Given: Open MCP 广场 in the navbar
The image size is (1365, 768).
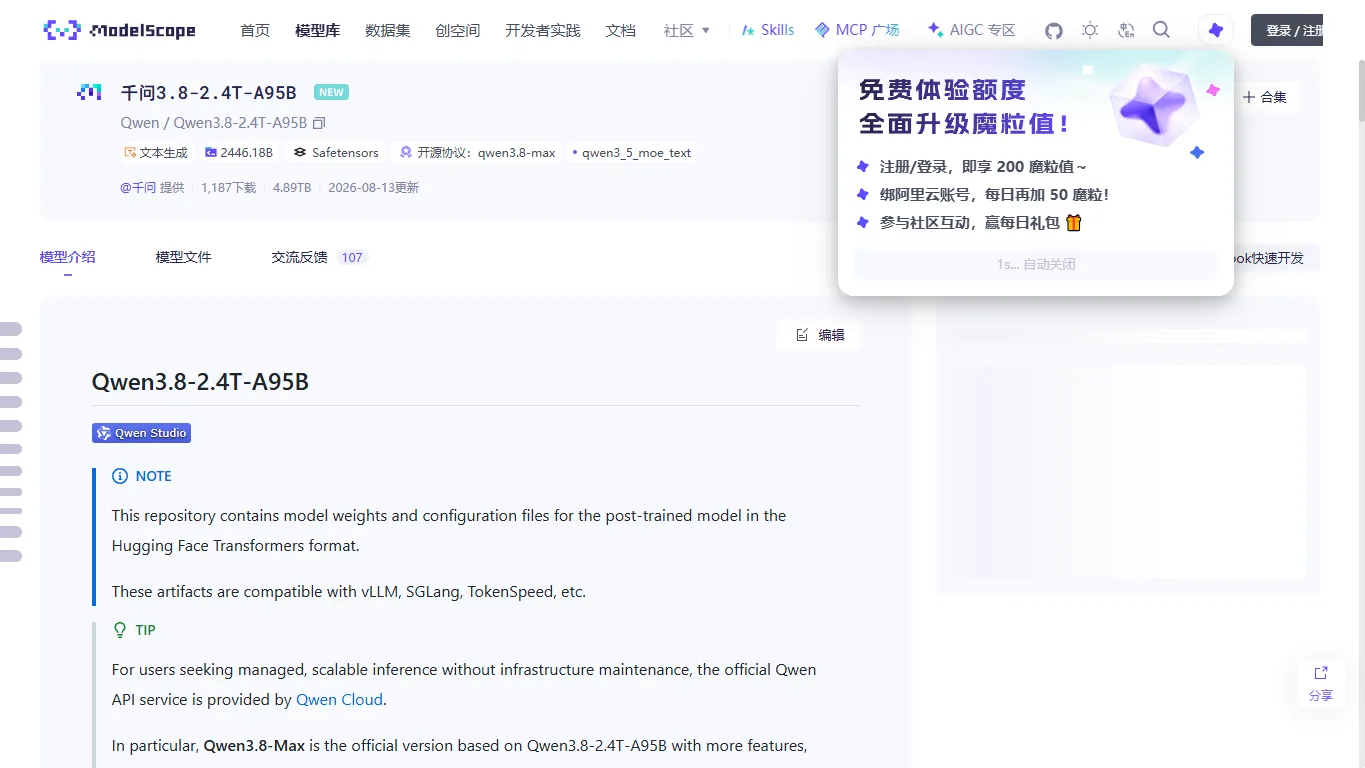Looking at the screenshot, I should click(857, 31).
